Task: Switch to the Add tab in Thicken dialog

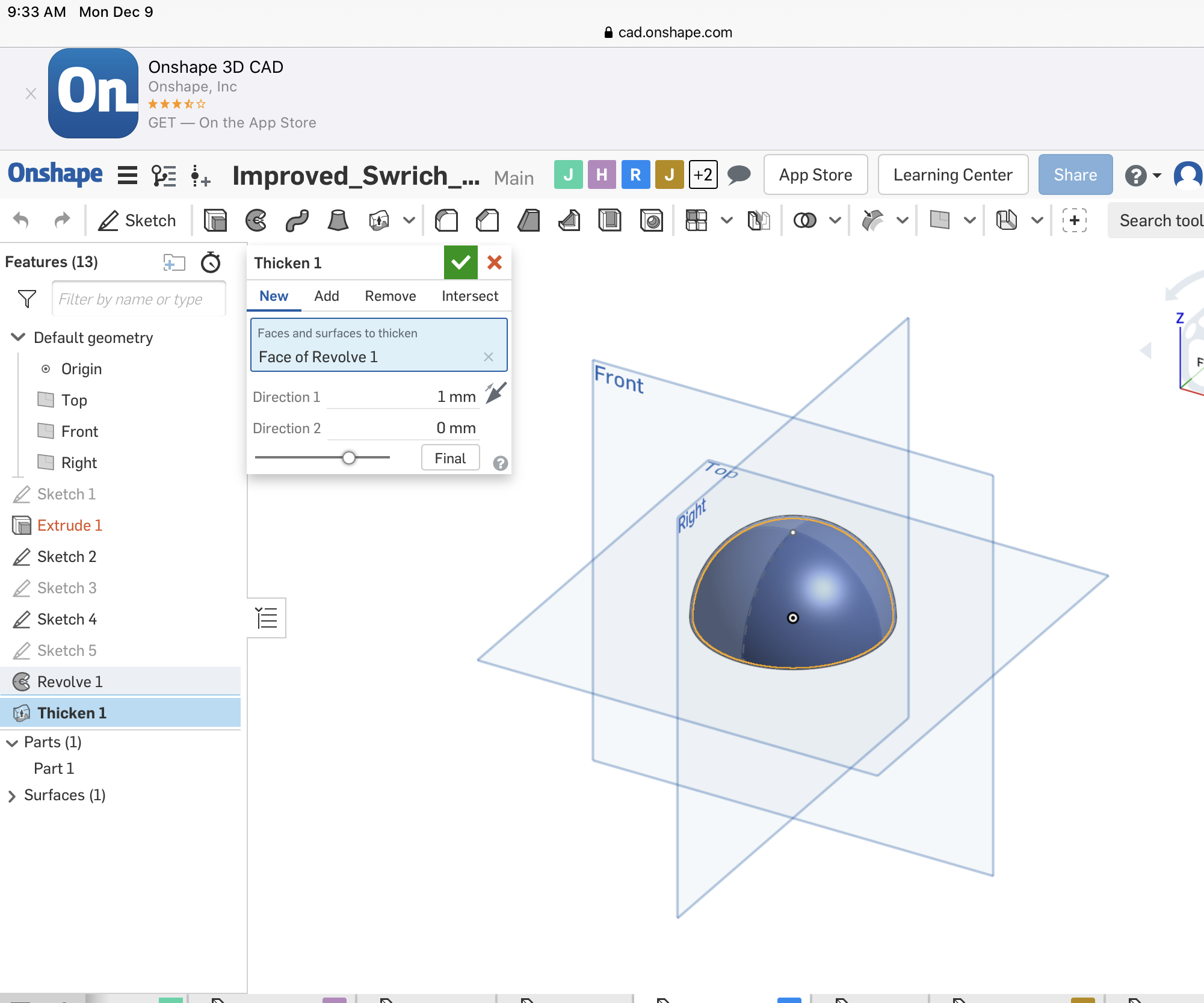Action: pos(326,295)
